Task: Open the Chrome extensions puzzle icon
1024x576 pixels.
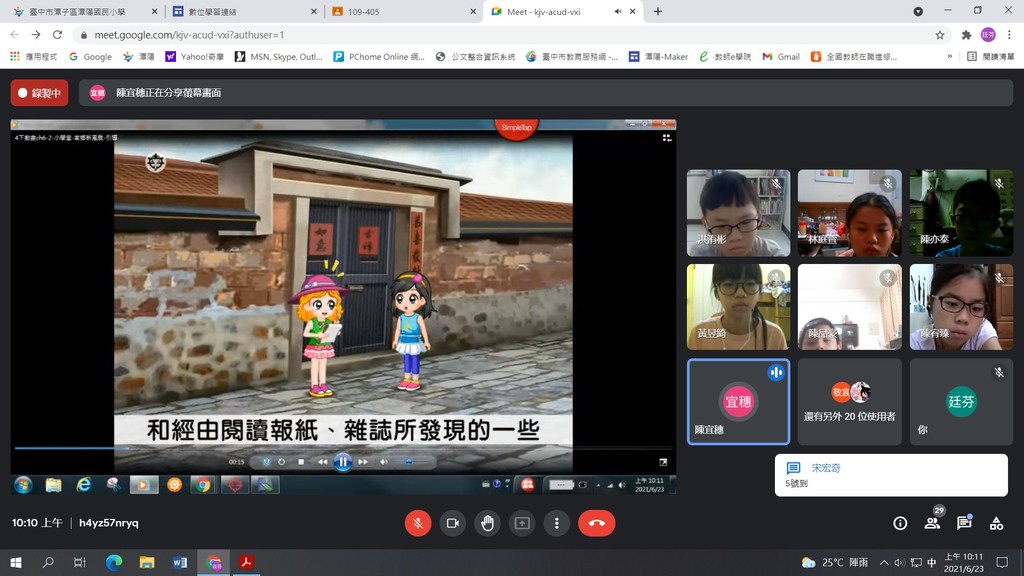Action: 967,35
